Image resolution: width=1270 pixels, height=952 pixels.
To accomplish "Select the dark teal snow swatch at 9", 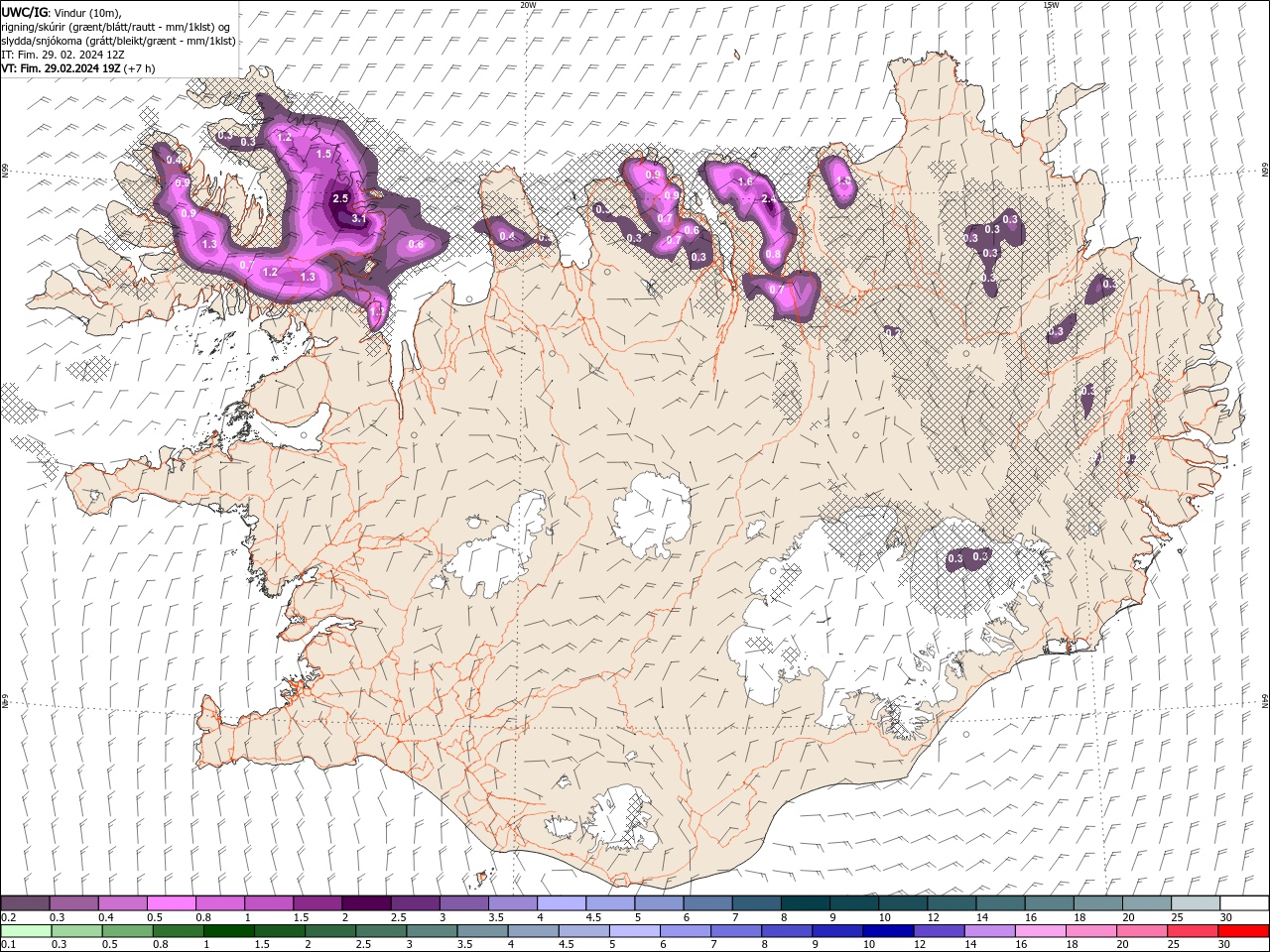I will click(854, 903).
